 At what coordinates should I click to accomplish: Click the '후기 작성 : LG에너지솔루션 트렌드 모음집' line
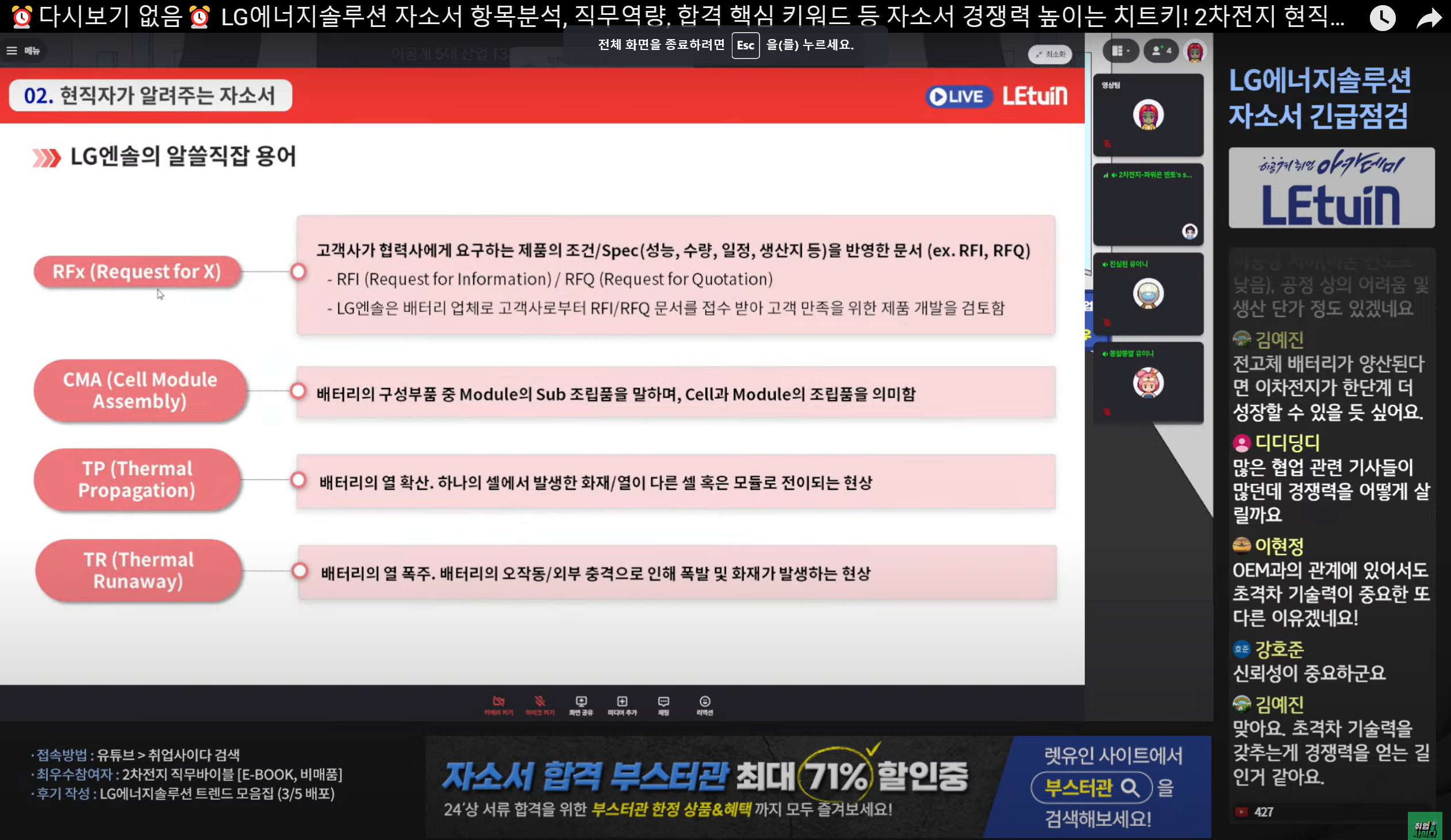(x=183, y=794)
